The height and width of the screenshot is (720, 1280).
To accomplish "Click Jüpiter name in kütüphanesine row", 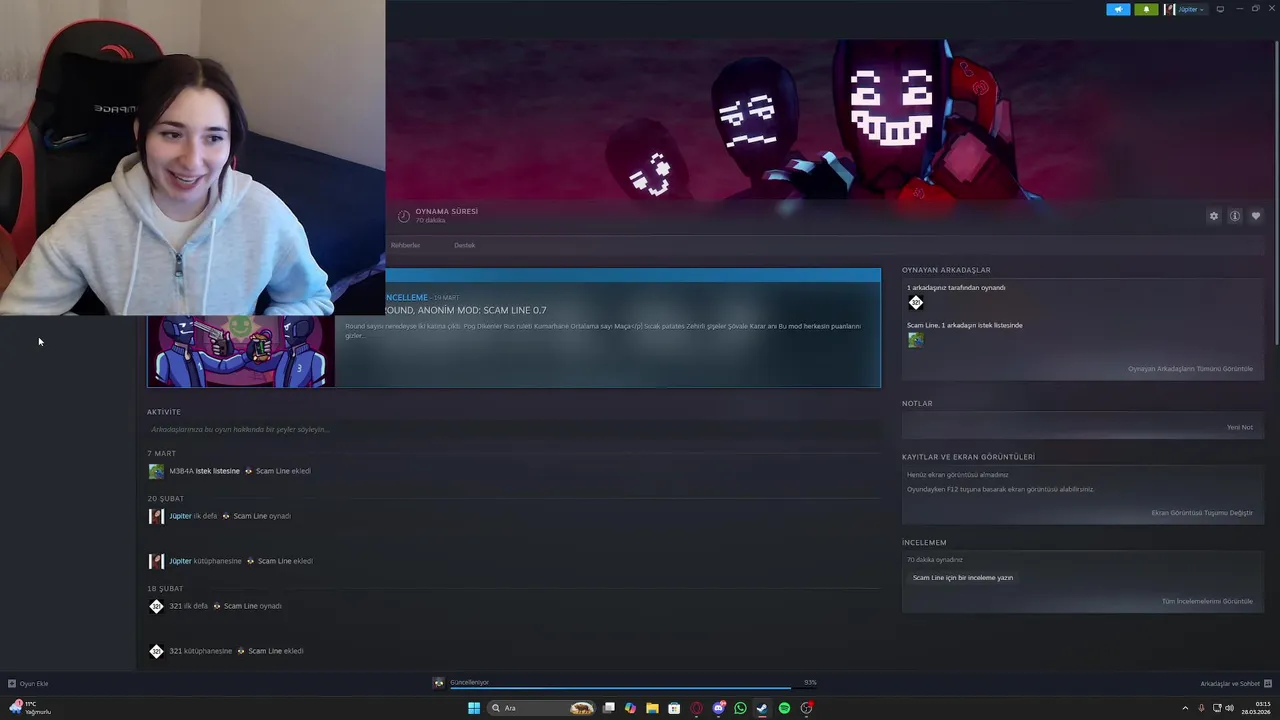I will pos(180,561).
